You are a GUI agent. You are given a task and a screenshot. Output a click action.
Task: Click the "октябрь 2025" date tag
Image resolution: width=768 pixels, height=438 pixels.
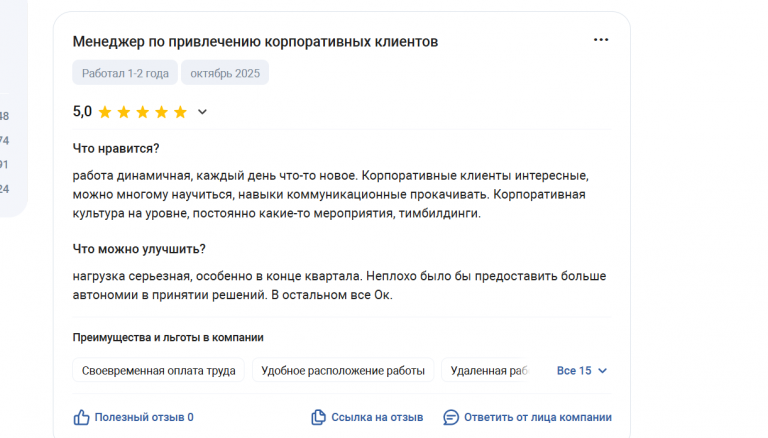pyautogui.click(x=225, y=73)
